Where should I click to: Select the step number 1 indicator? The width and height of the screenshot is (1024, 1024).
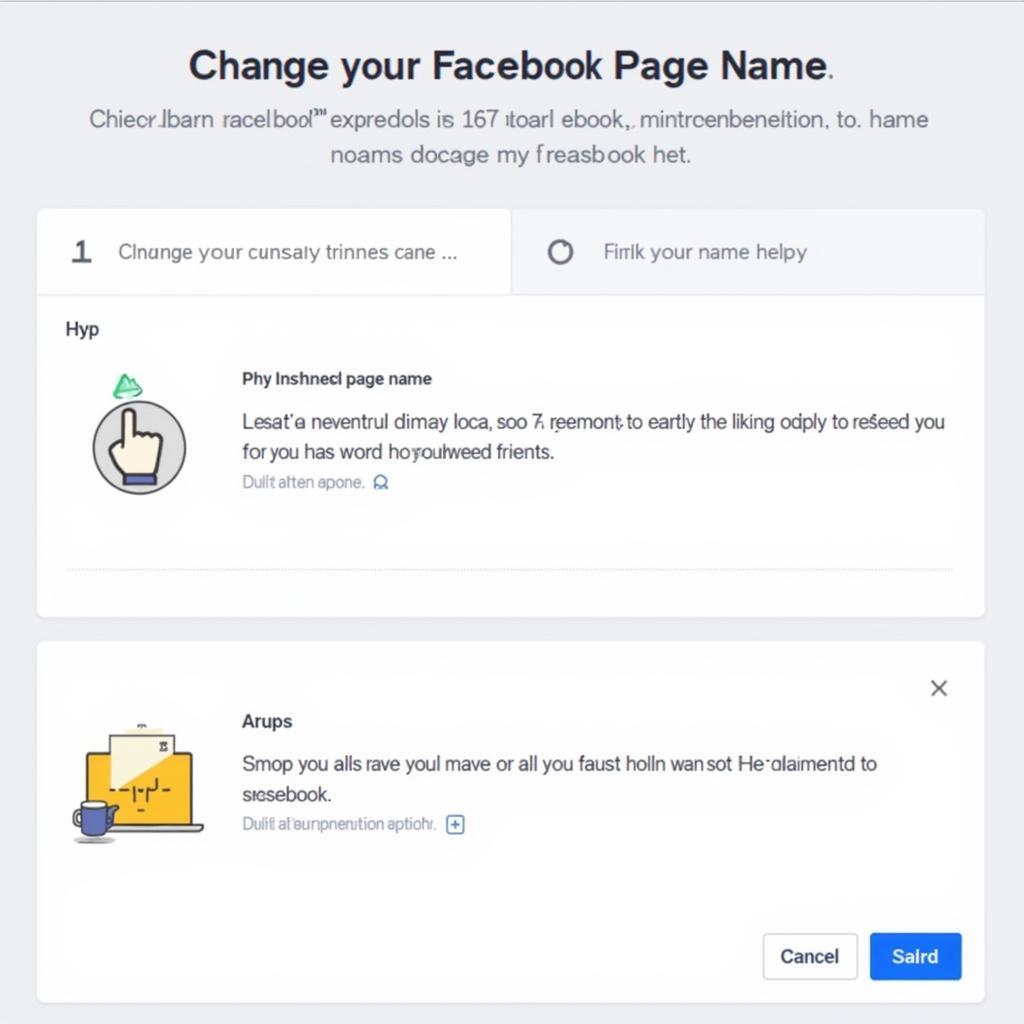(81, 252)
